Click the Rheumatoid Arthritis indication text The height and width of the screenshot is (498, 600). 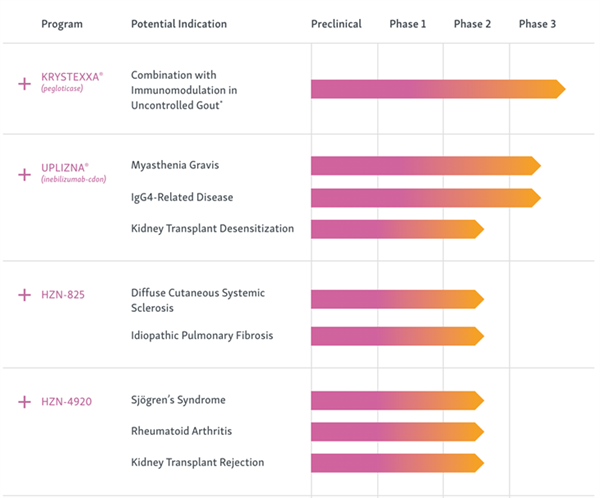click(181, 431)
